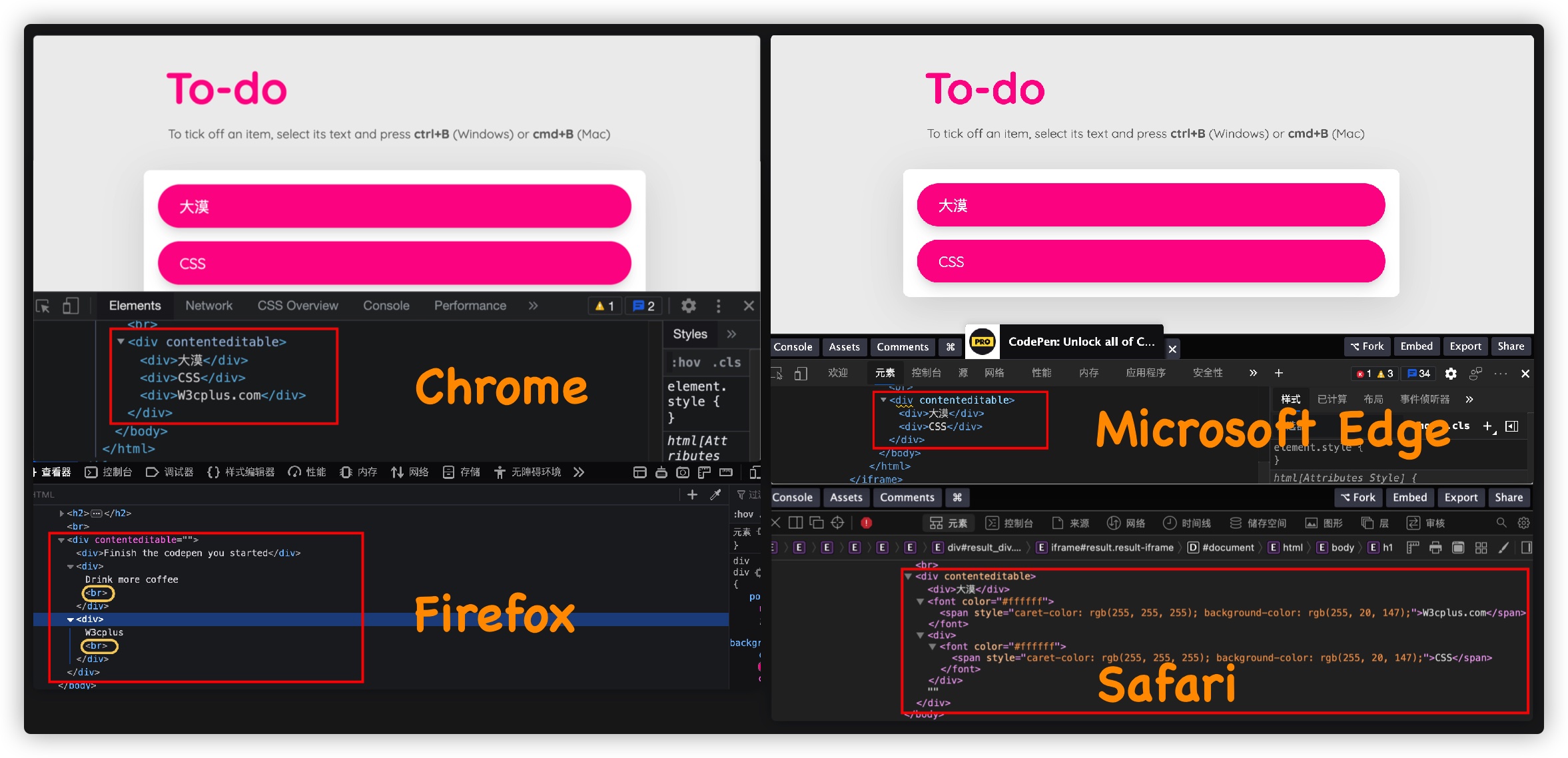This screenshot has width=1568, height=758.
Task: Open Firefox 调试器 debugger tab
Action: 170,472
